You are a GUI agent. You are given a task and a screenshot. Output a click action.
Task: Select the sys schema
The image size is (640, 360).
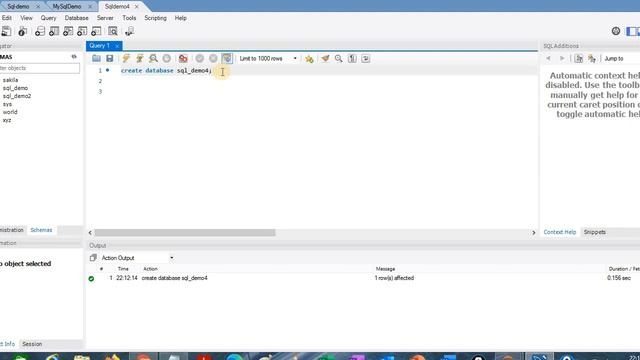7,104
